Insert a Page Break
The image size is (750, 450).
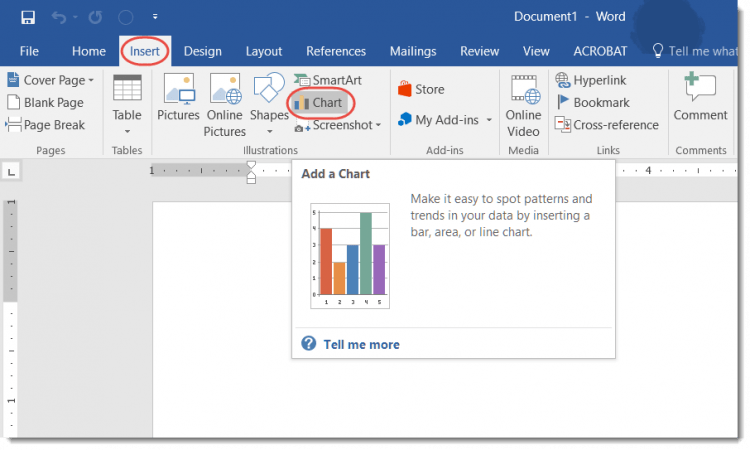coord(45,125)
